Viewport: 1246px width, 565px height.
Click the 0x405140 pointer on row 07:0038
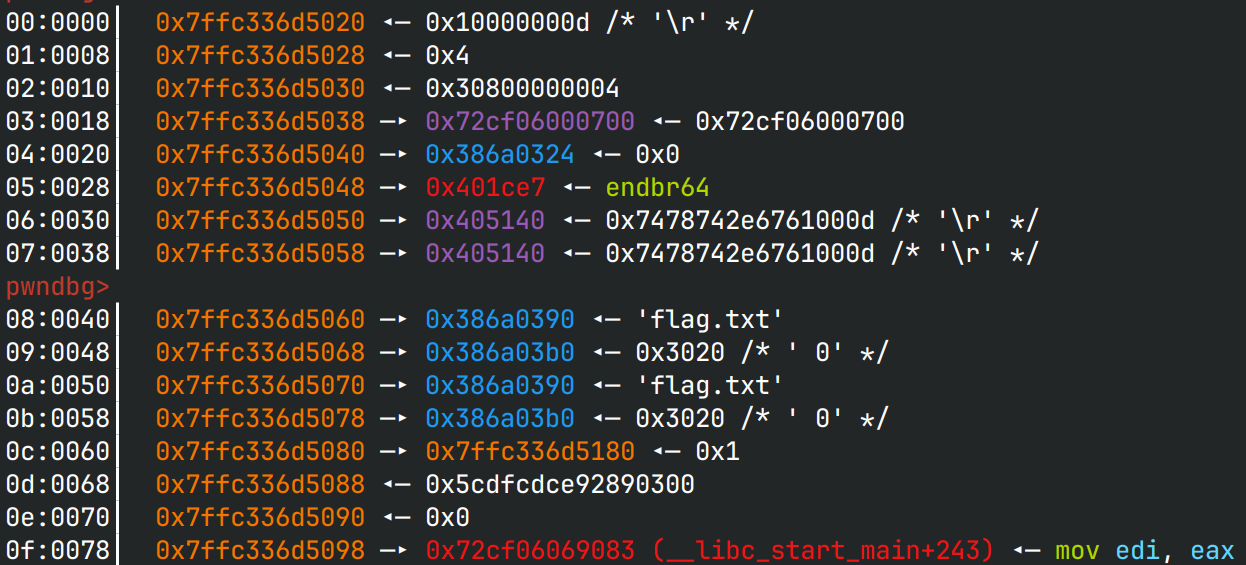485,253
